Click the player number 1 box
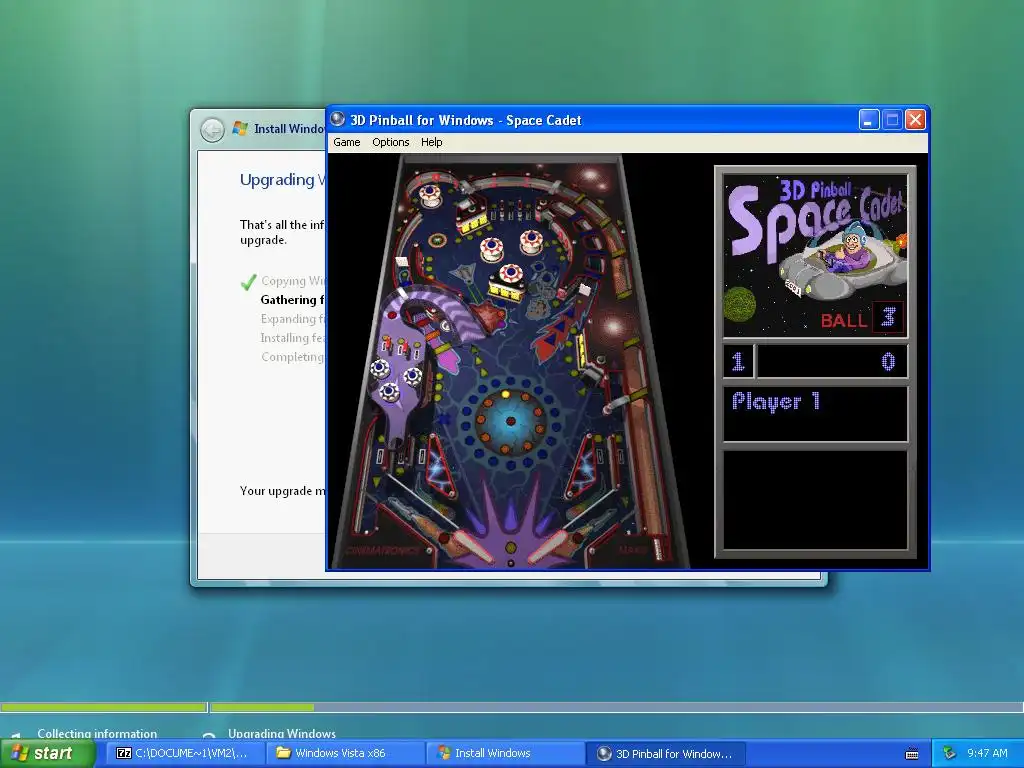Viewport: 1024px width, 768px height. click(x=739, y=361)
